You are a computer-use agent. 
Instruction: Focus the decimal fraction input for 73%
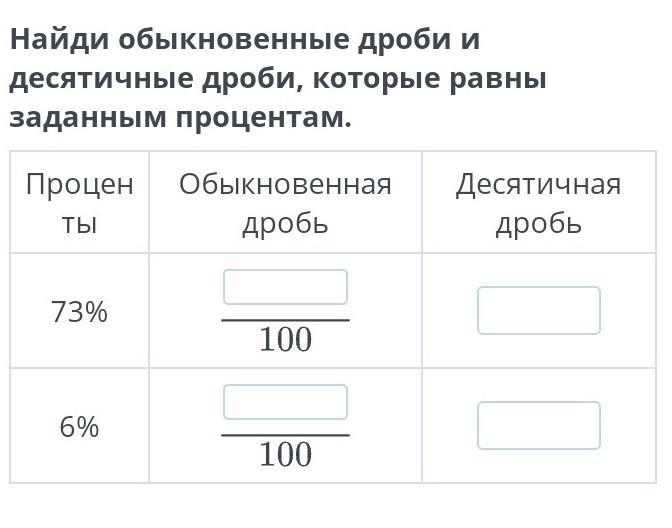pyautogui.click(x=538, y=310)
